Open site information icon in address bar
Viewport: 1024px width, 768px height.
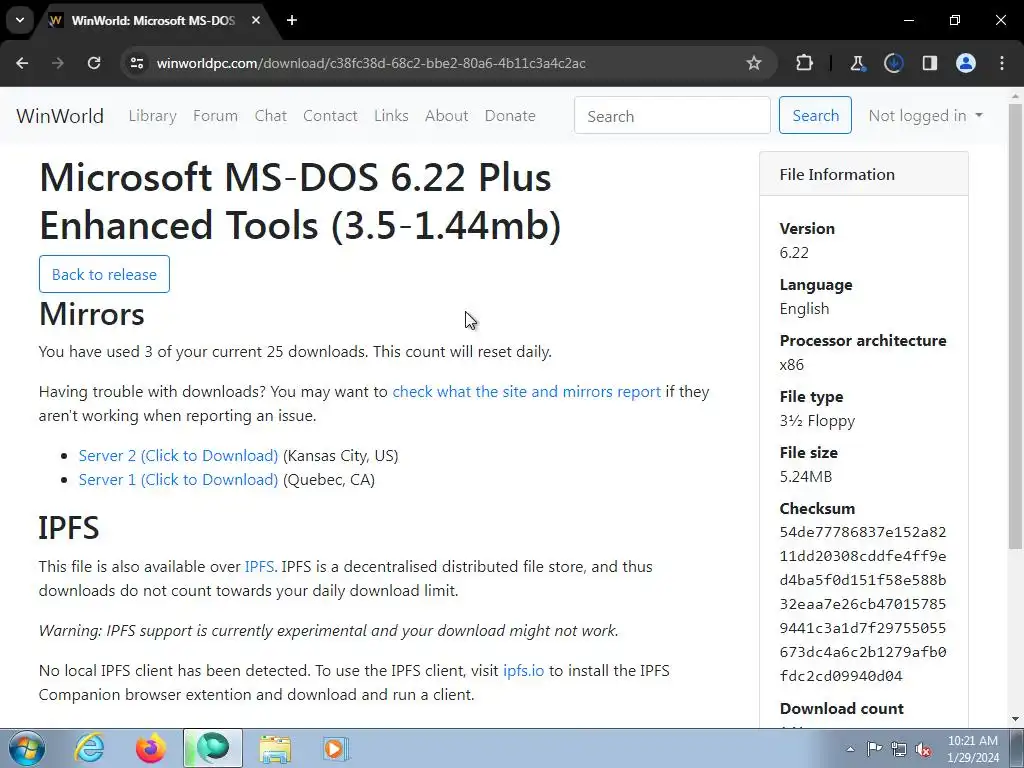coord(136,63)
